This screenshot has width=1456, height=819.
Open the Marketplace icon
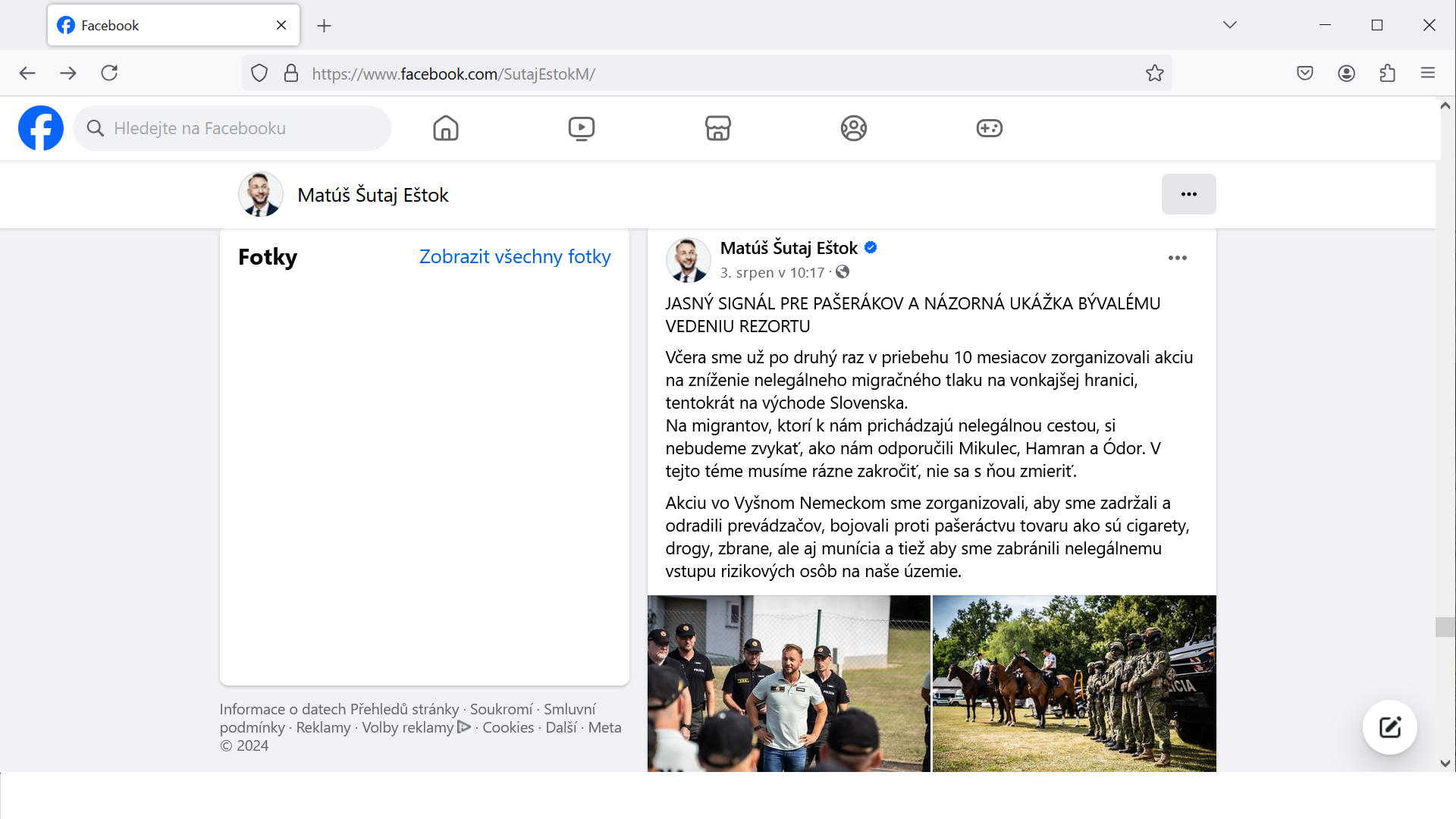(x=717, y=128)
